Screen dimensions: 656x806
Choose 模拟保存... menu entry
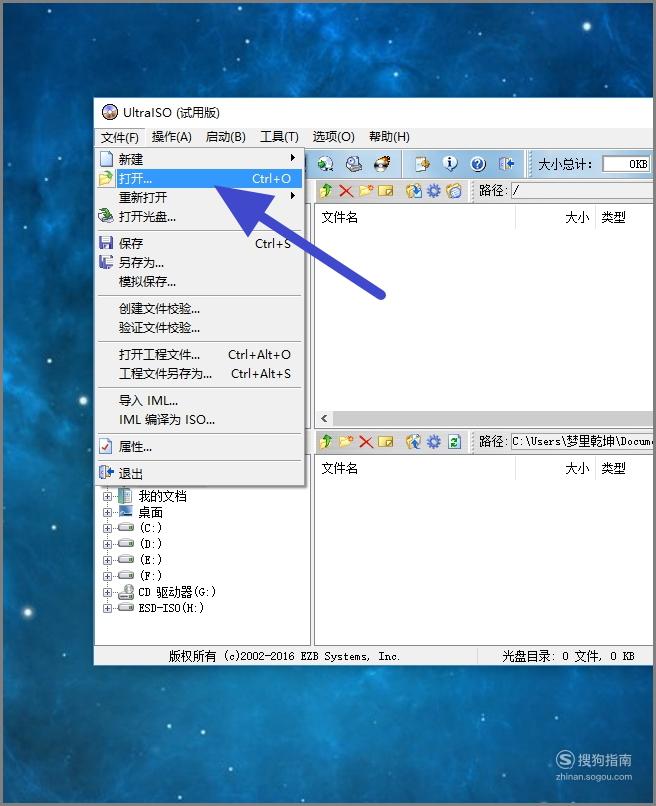[200, 281]
